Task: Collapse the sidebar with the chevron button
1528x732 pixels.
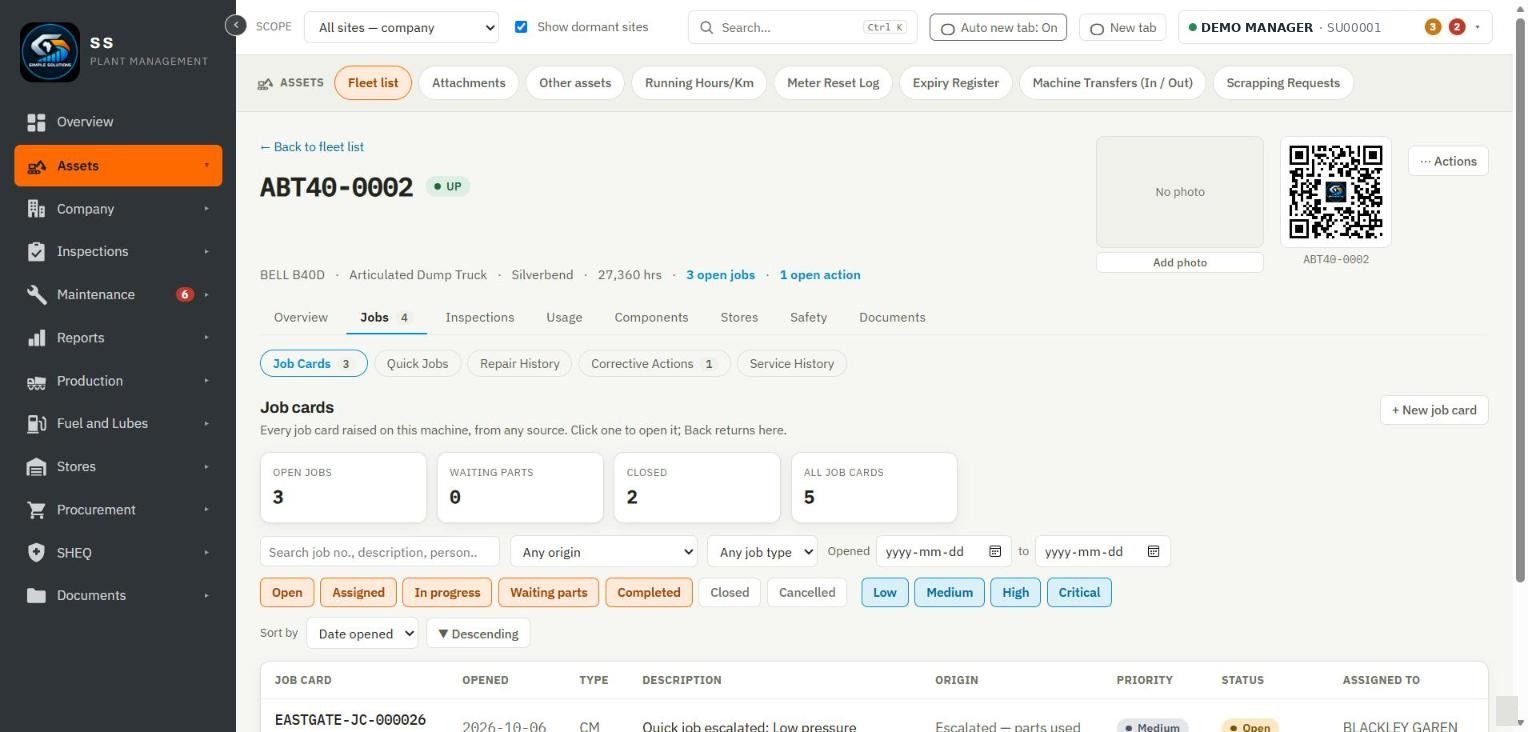Action: coord(235,25)
